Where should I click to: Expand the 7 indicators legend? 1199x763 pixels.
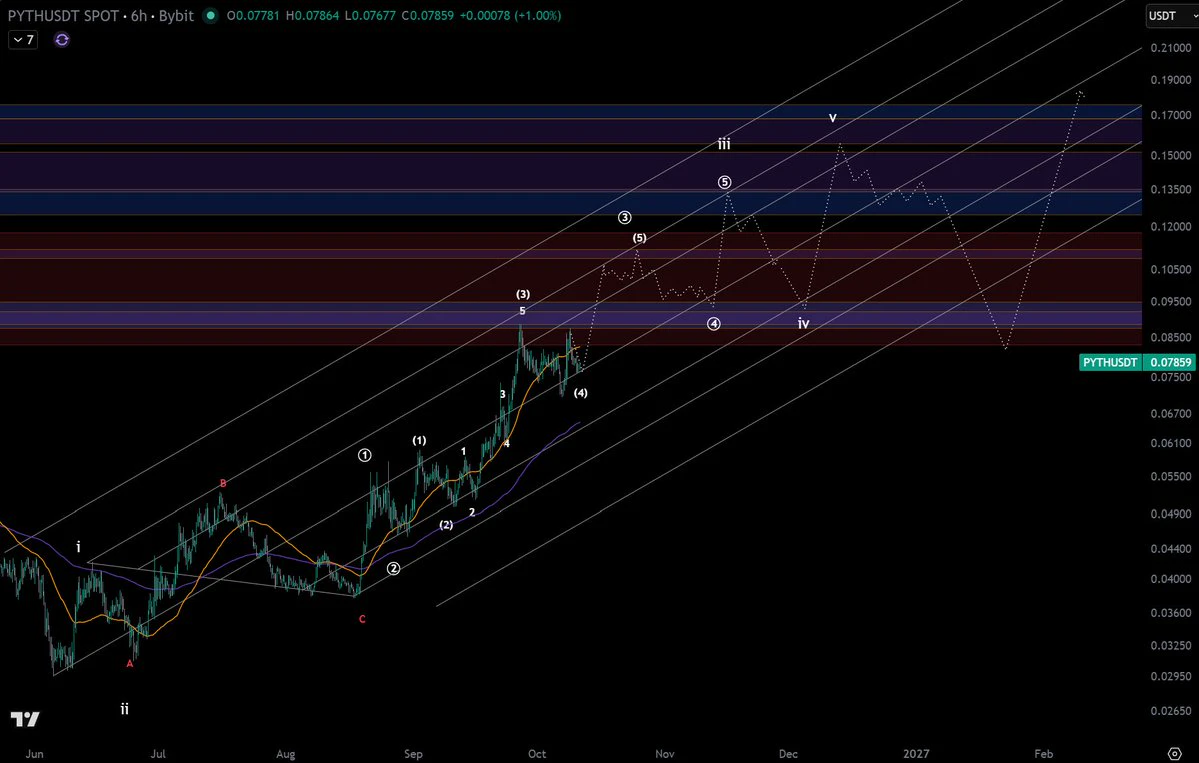click(x=23, y=40)
